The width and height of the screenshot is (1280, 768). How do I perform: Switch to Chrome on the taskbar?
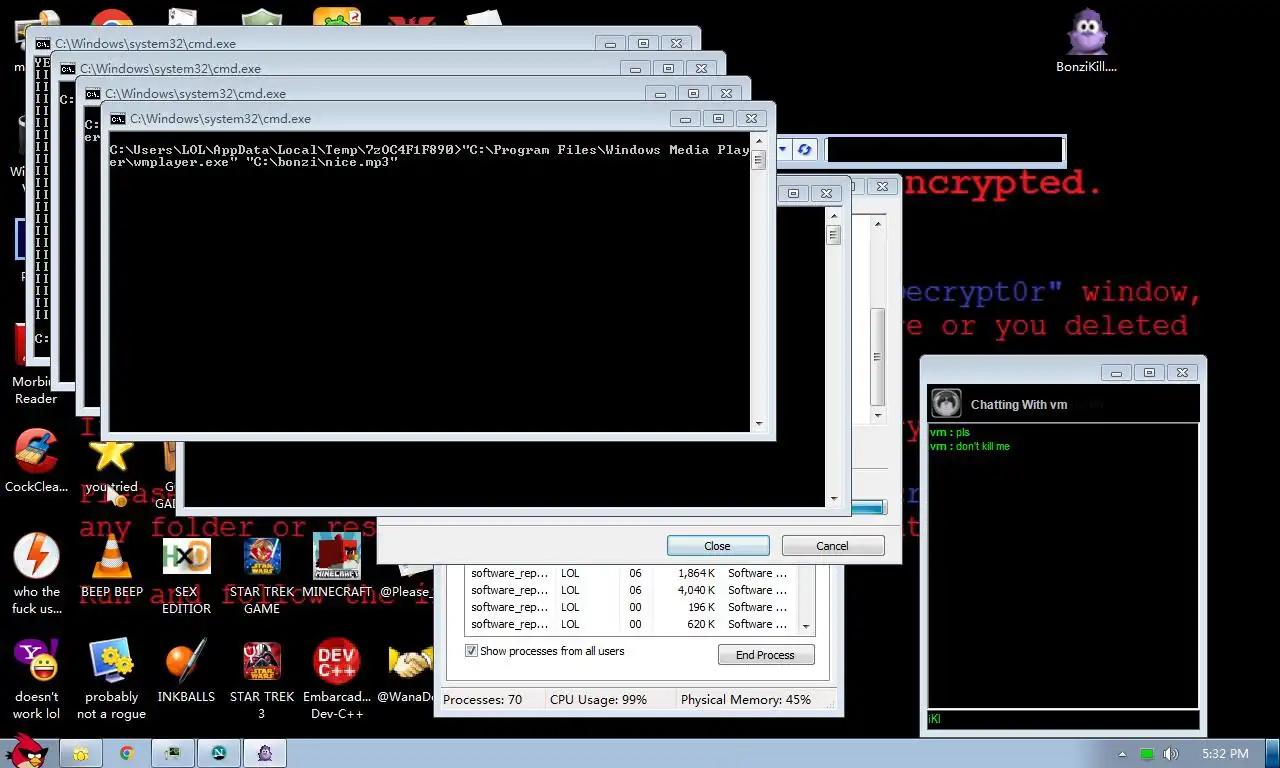(127, 753)
